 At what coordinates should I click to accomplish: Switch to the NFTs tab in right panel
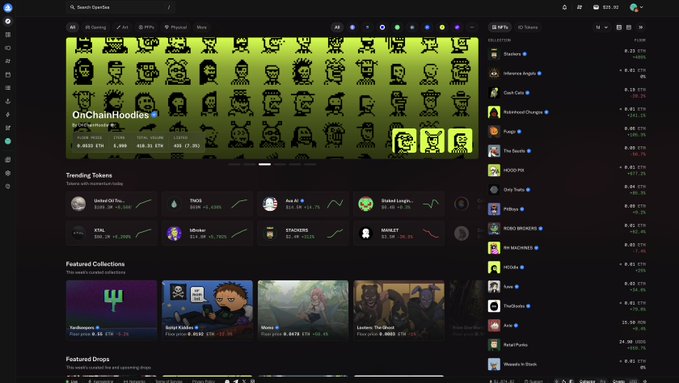500,27
